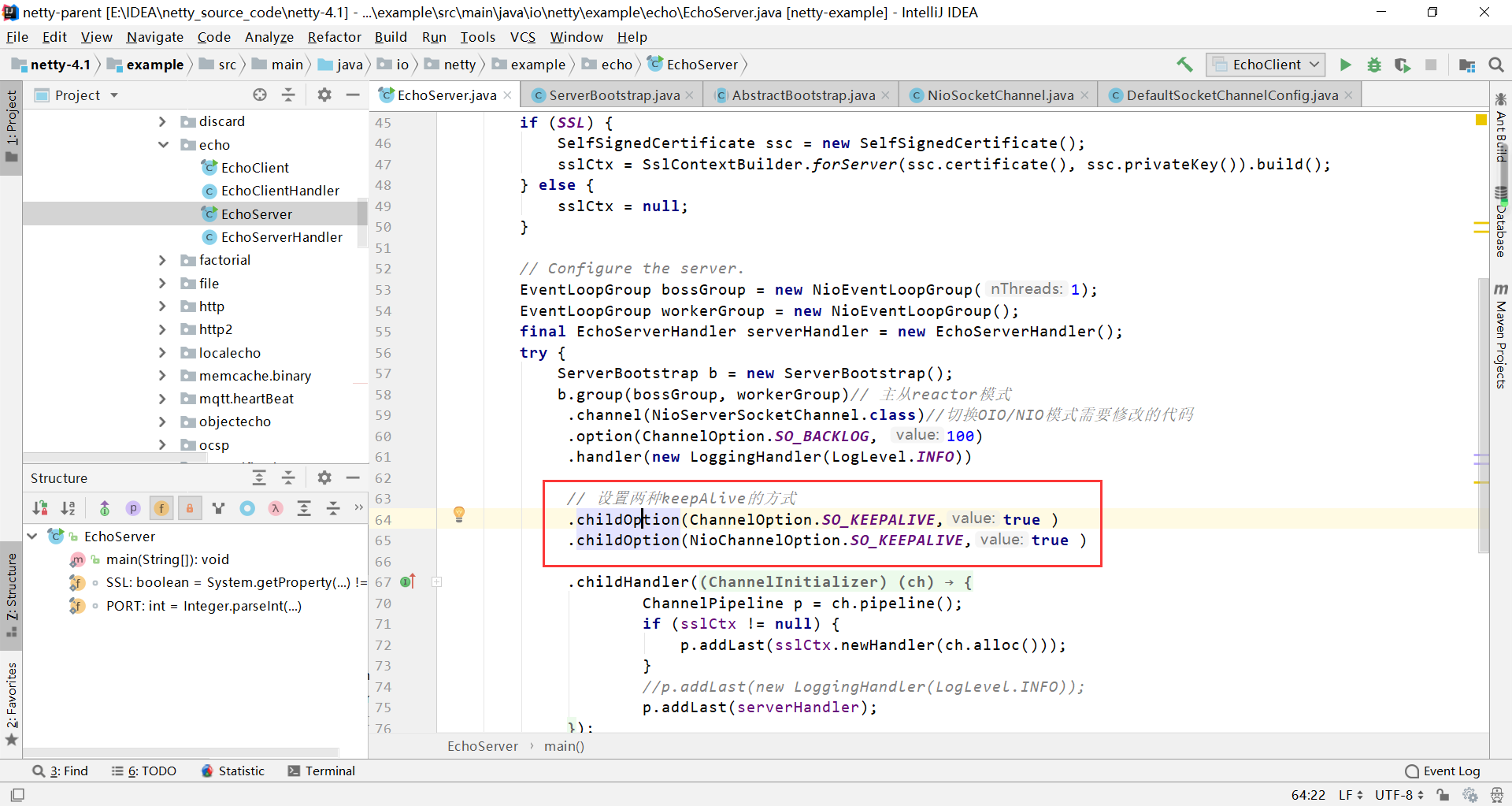Toggle Show Lambdas pink lambda button

pyautogui.click(x=276, y=508)
